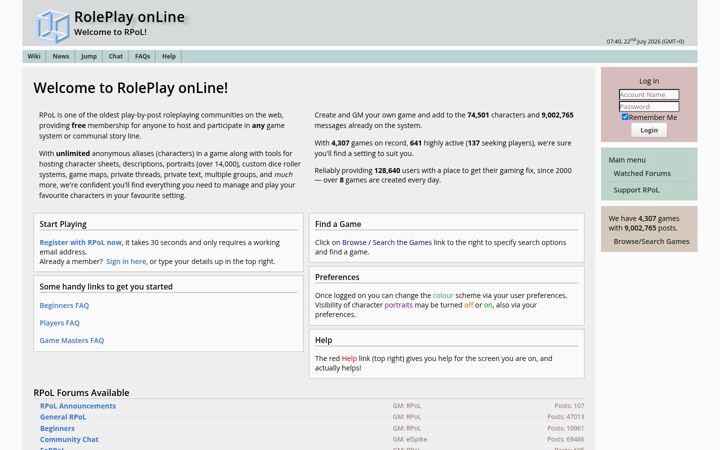Open the Jump menu item
The image size is (720, 450).
click(89, 56)
